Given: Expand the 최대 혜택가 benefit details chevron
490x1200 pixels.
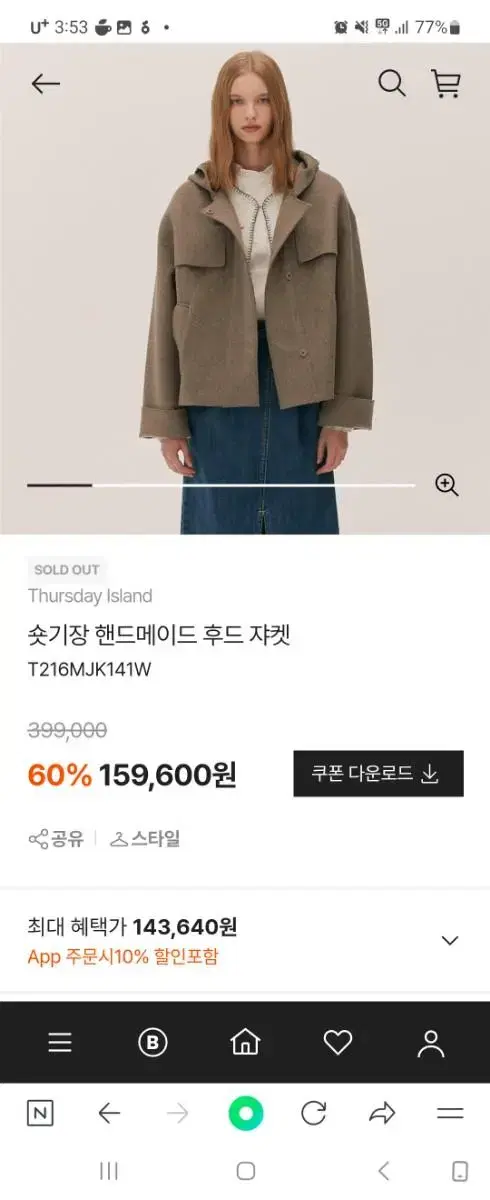Looking at the screenshot, I should click(450, 940).
